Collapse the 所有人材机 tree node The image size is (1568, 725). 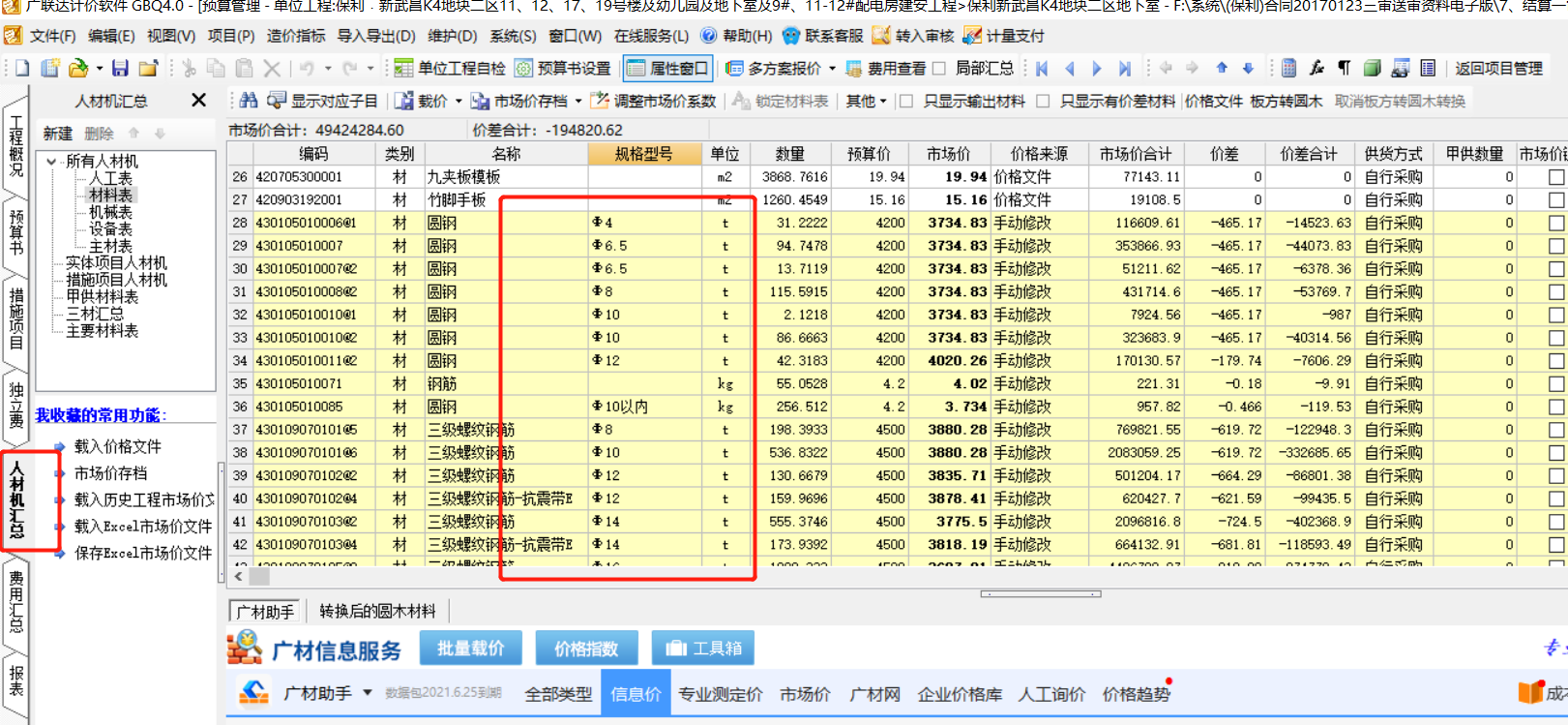(52, 162)
